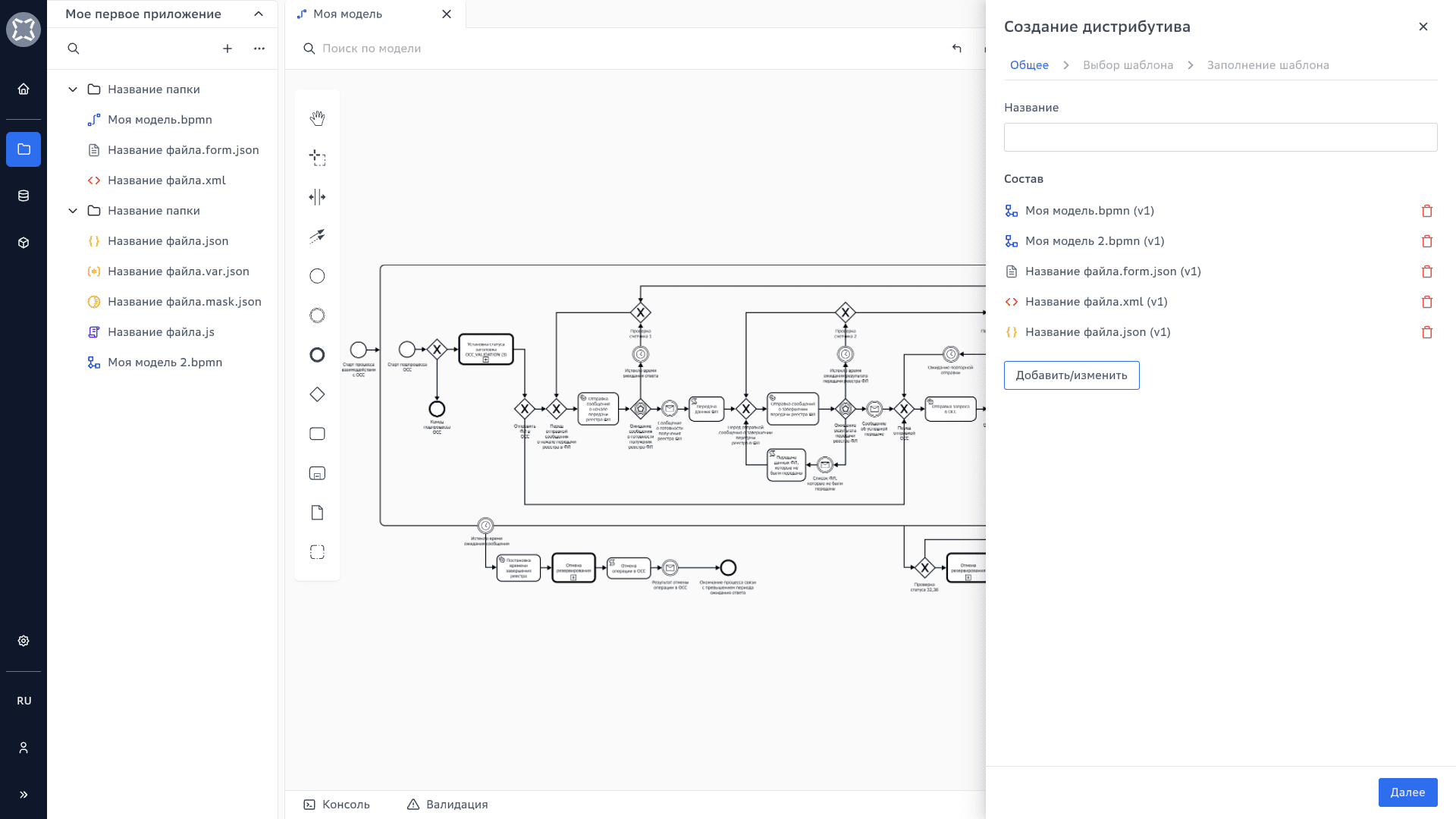The height and width of the screenshot is (819, 1456).
Task: Open Название файла.mask.json in file tree
Action: pos(184,302)
